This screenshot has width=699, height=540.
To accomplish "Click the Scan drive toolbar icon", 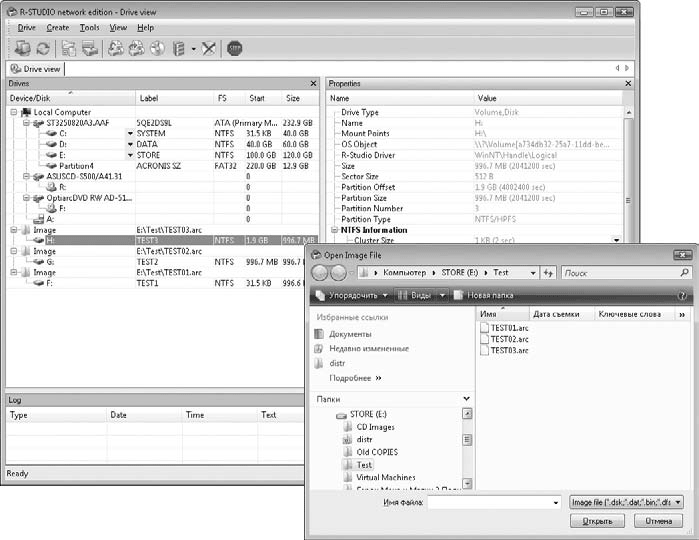I will click(89, 48).
